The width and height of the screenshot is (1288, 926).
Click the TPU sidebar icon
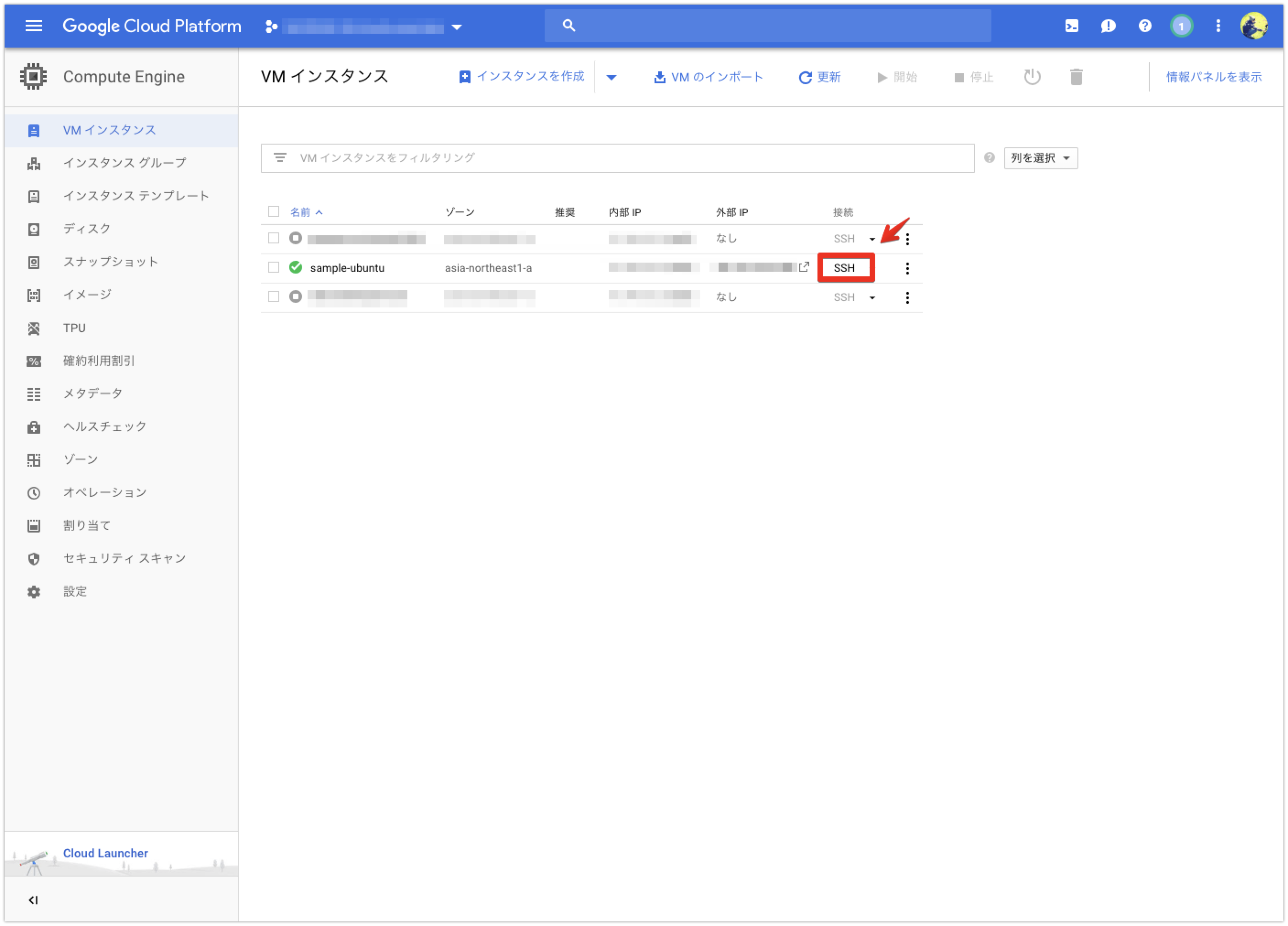[x=31, y=327]
